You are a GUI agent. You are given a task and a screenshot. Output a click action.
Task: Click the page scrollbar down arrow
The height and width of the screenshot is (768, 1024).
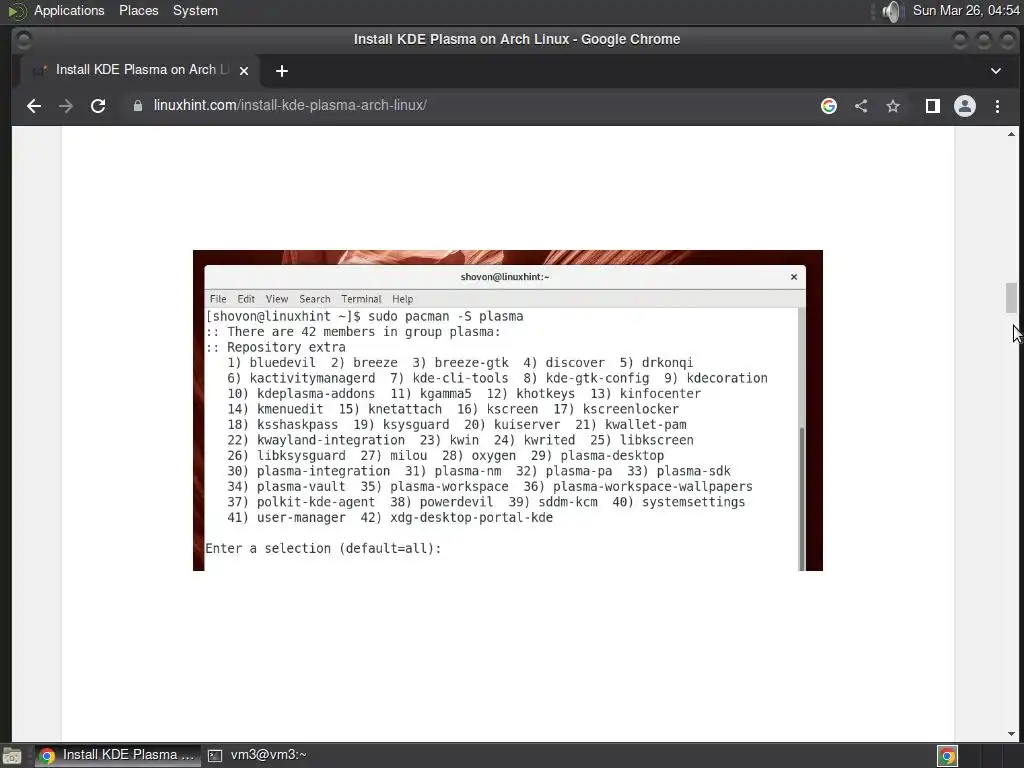point(1012,734)
